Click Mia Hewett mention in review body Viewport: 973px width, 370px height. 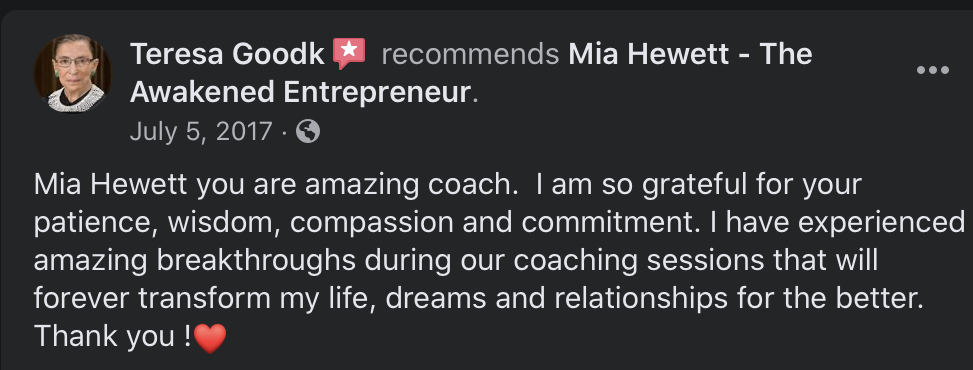click(112, 184)
